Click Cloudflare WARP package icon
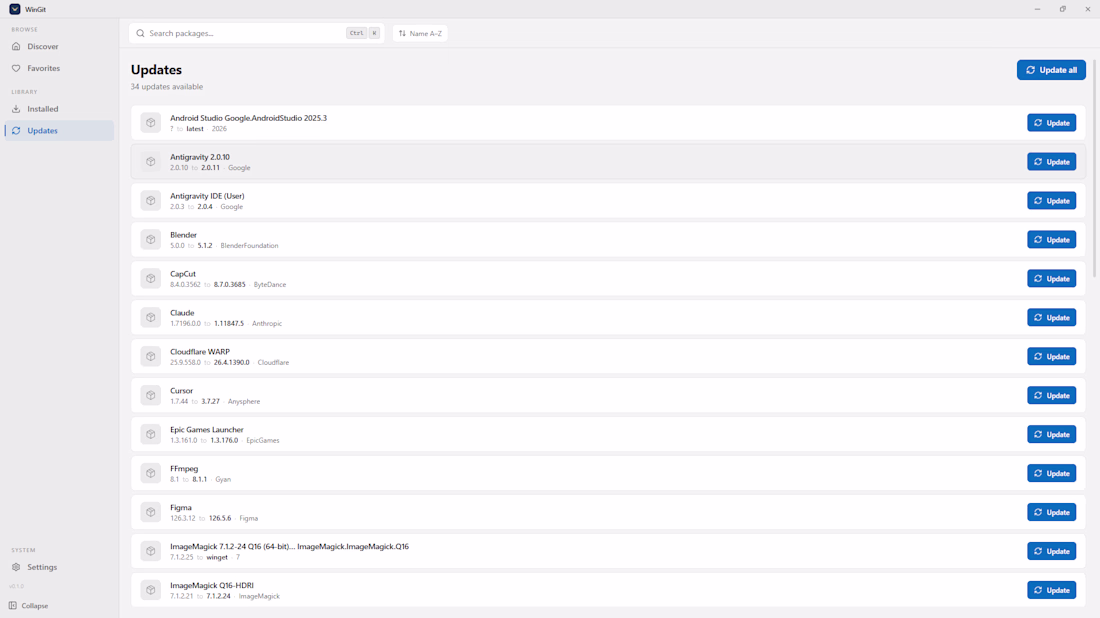1100x618 pixels. 151,356
